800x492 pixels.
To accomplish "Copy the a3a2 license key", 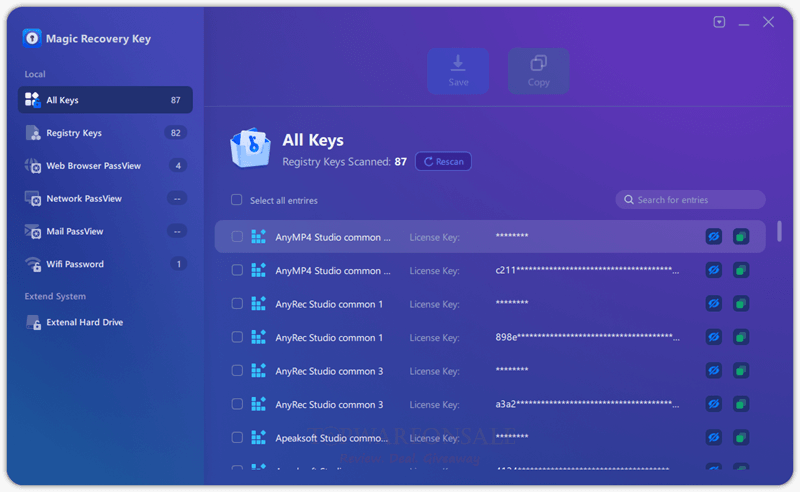I will coord(741,404).
